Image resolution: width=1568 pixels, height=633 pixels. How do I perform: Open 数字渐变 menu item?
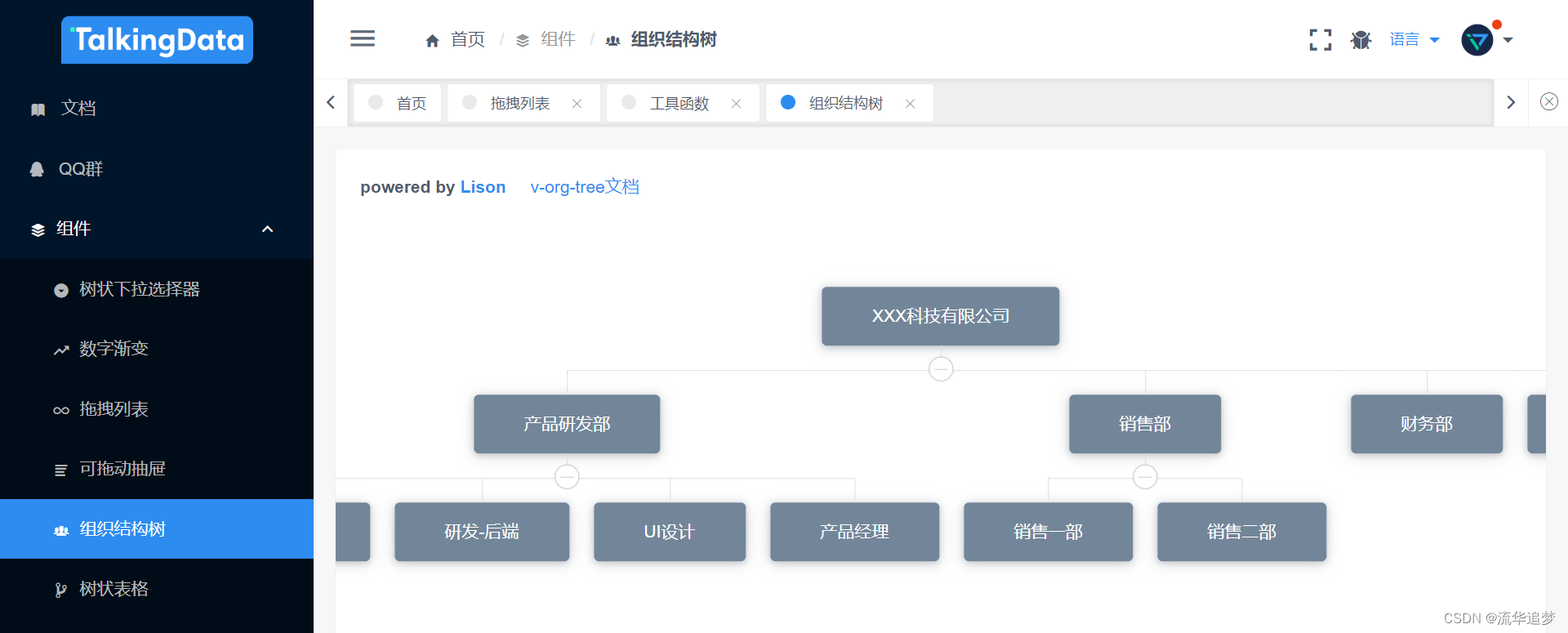(x=157, y=349)
